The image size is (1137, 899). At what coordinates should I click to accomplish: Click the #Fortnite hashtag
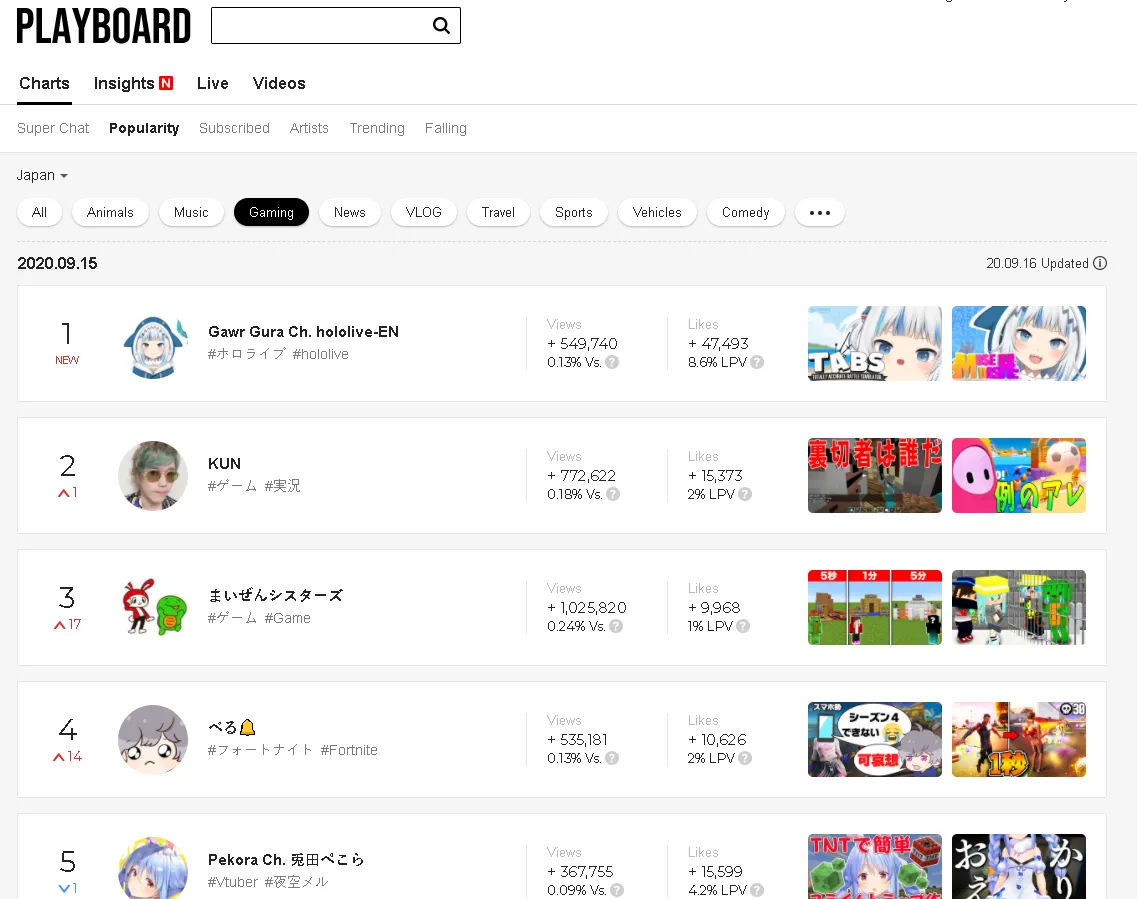click(349, 750)
